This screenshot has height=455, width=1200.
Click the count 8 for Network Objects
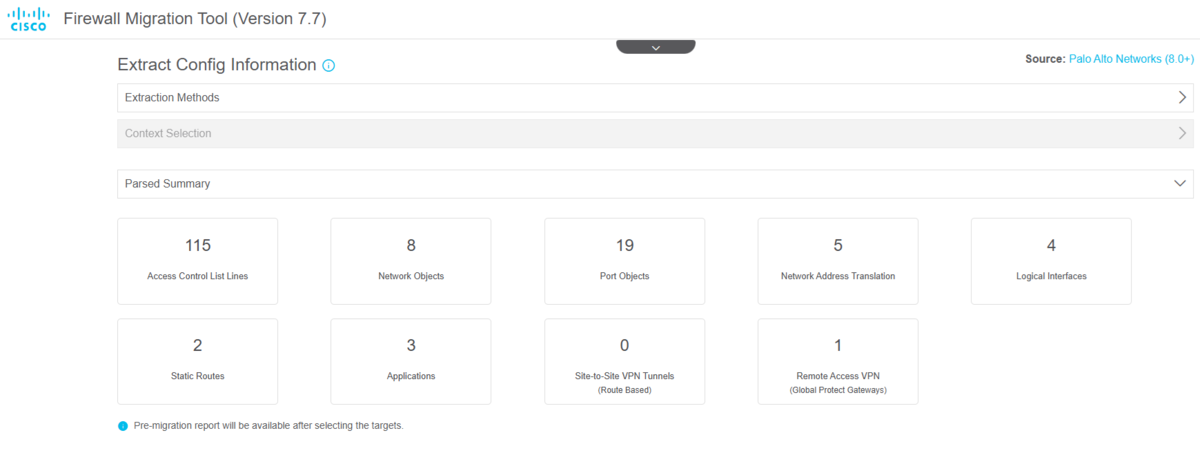pyautogui.click(x=411, y=246)
